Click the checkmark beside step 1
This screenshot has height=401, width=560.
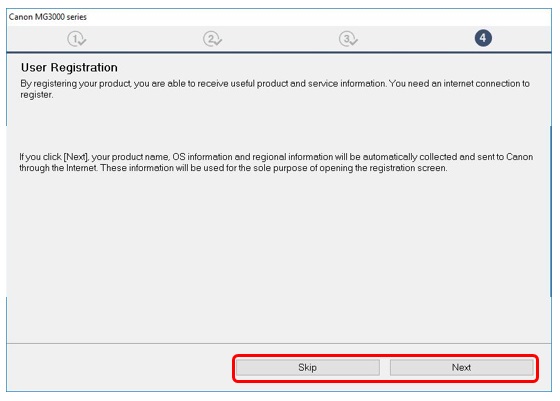82,41
